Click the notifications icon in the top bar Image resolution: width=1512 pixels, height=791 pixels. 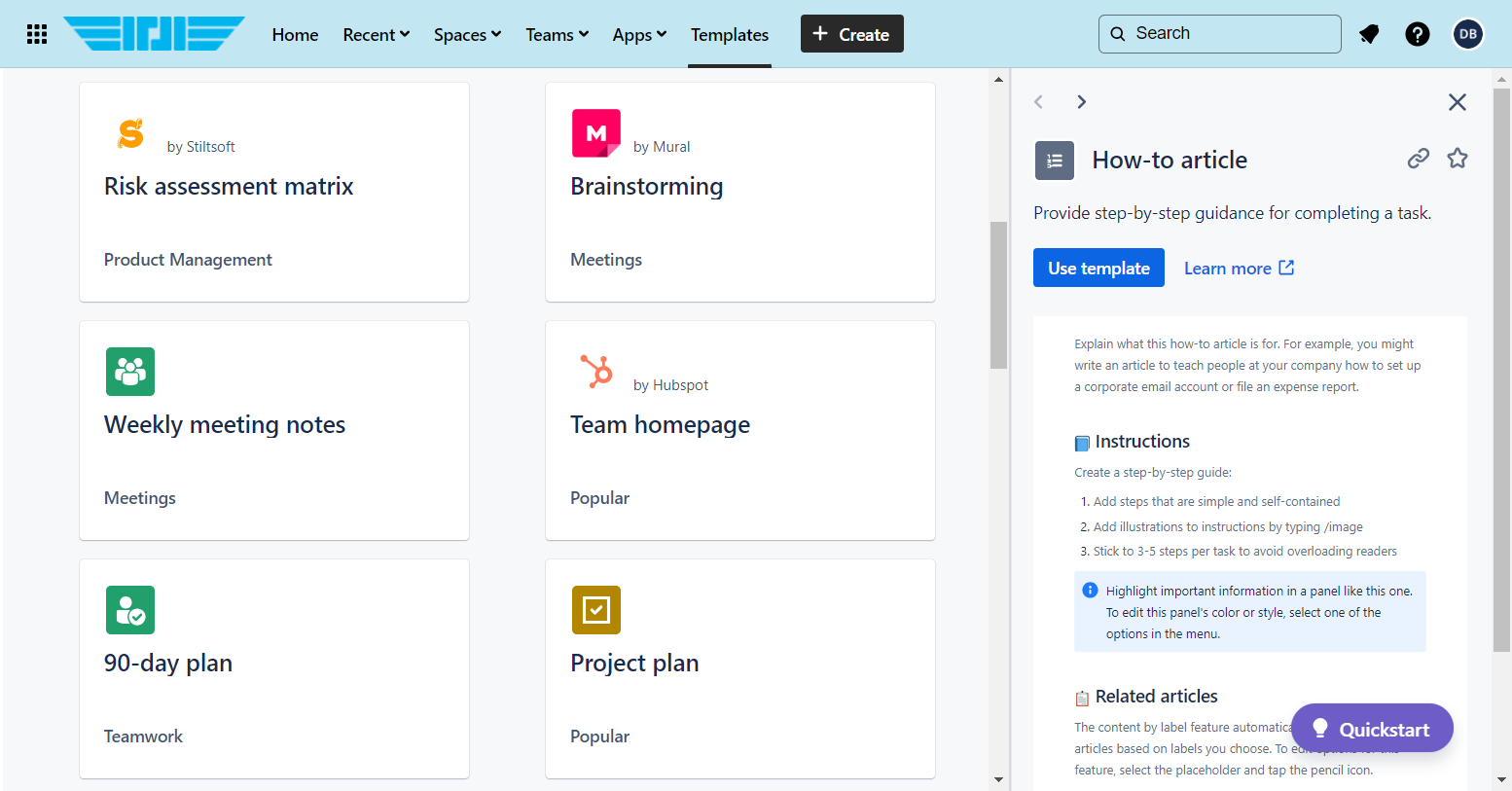[1369, 34]
